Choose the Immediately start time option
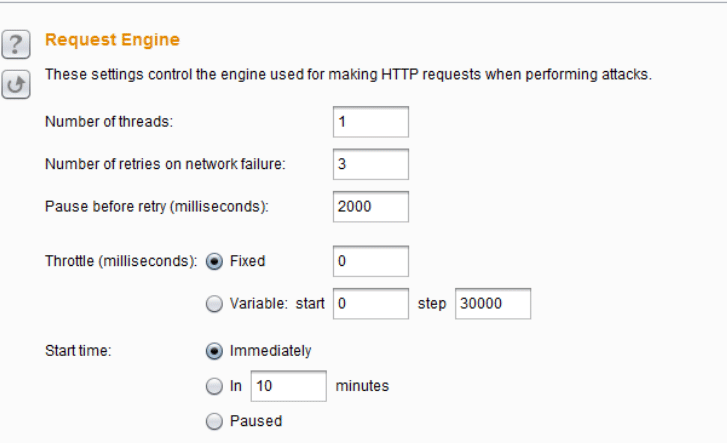Image resolution: width=727 pixels, height=443 pixels. click(x=214, y=351)
